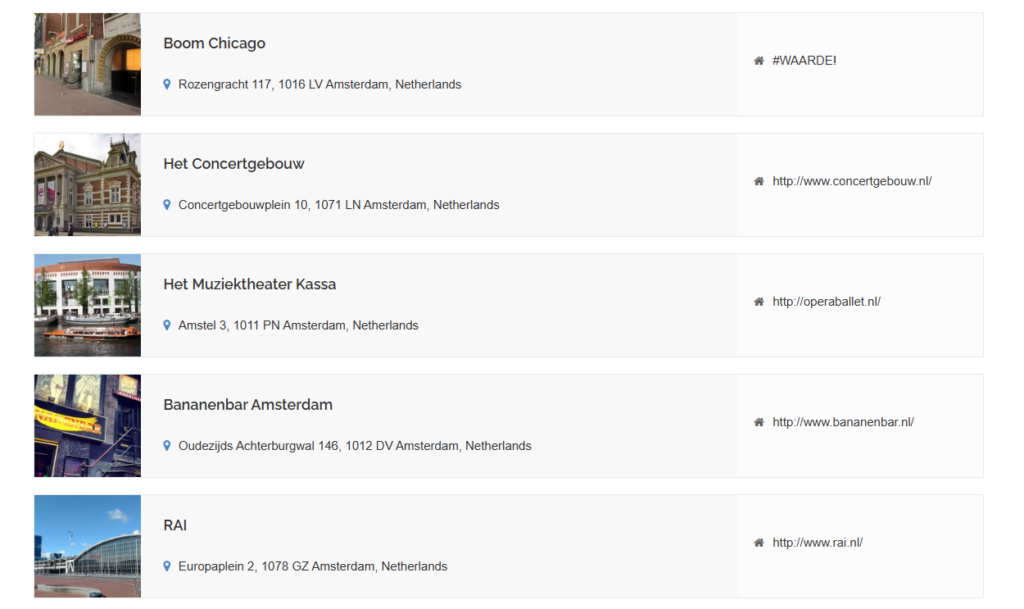Click the location pin icon beside Concertgebouwplein 10
This screenshot has width=1024, height=609.
coord(167,205)
